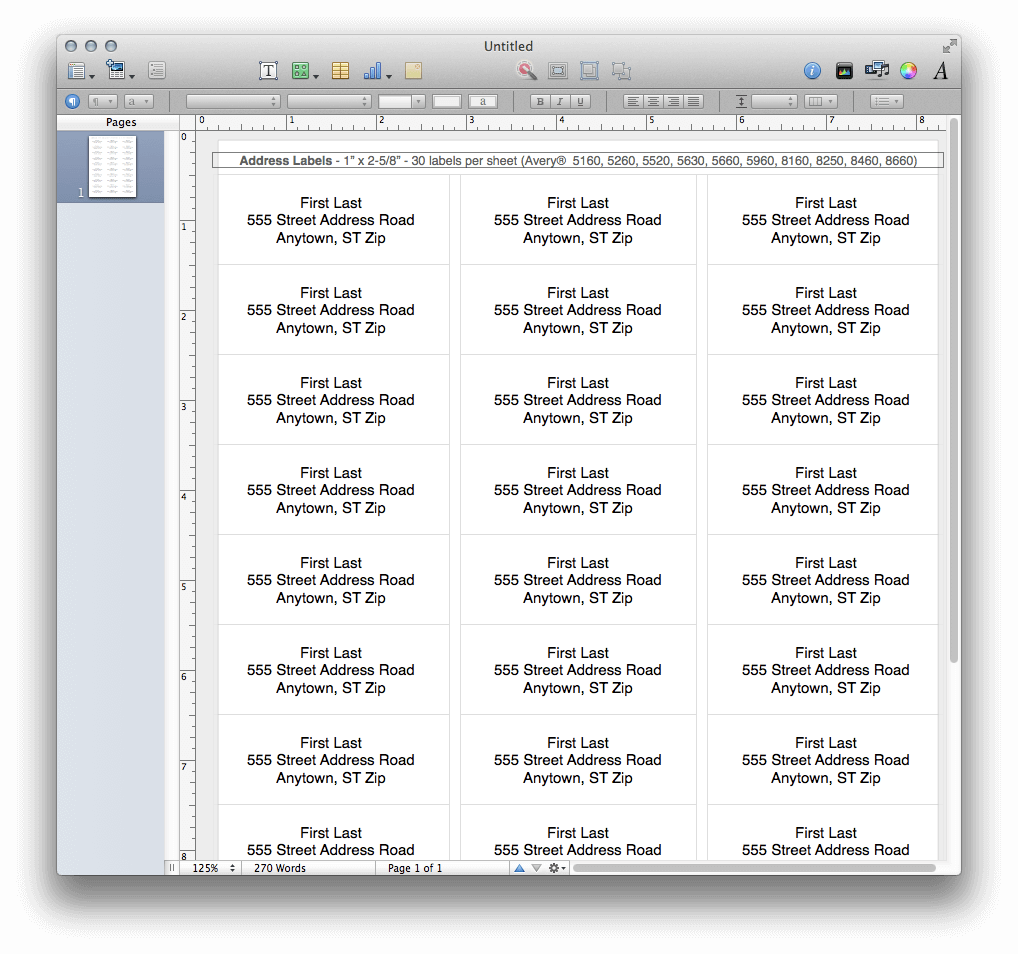Viewport: 1018px width, 954px height.
Task: Open the columns dropdown
Action: point(821,101)
